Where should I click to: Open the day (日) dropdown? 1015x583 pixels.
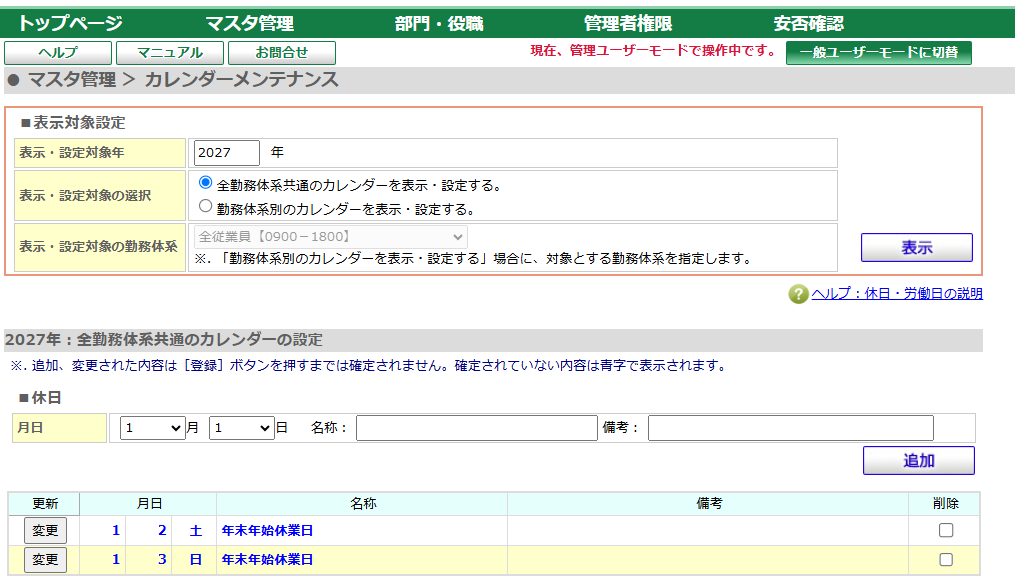241,428
